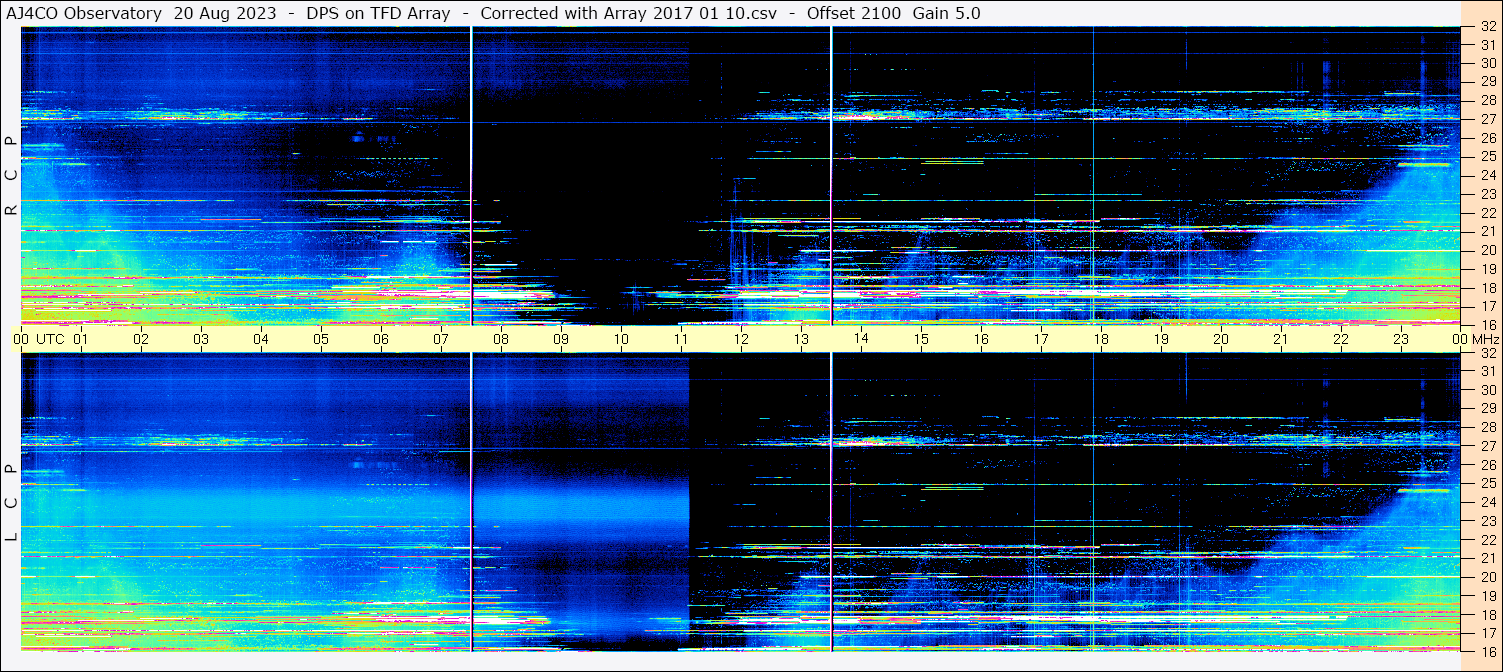The image size is (1503, 672).
Task: Click the 20 MHz label of RCP panel
Action: (x=1487, y=250)
